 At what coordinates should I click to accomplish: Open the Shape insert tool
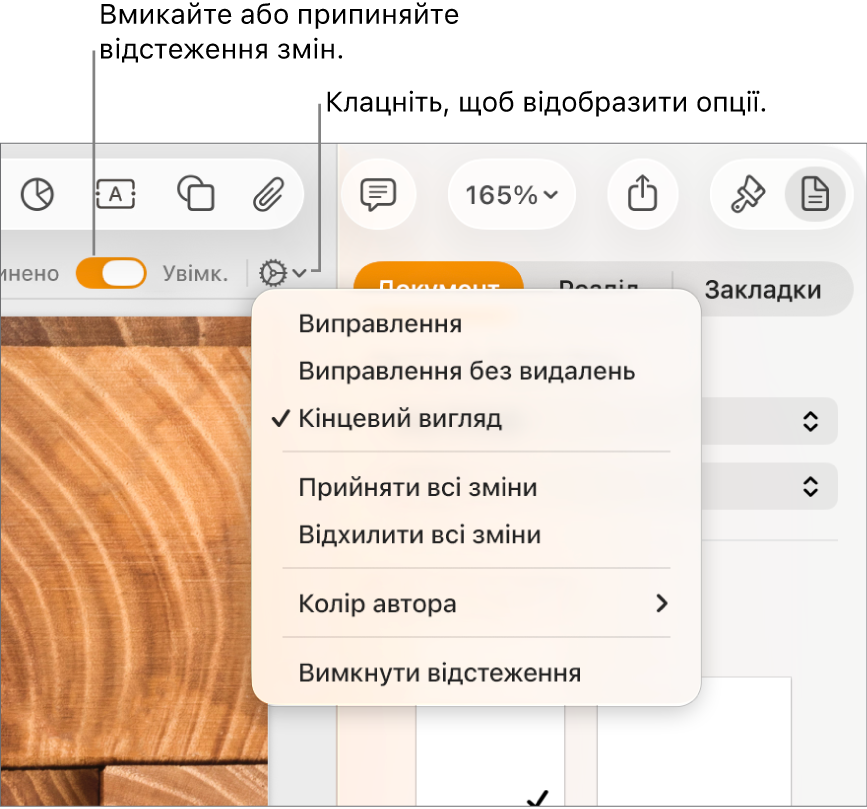[195, 194]
